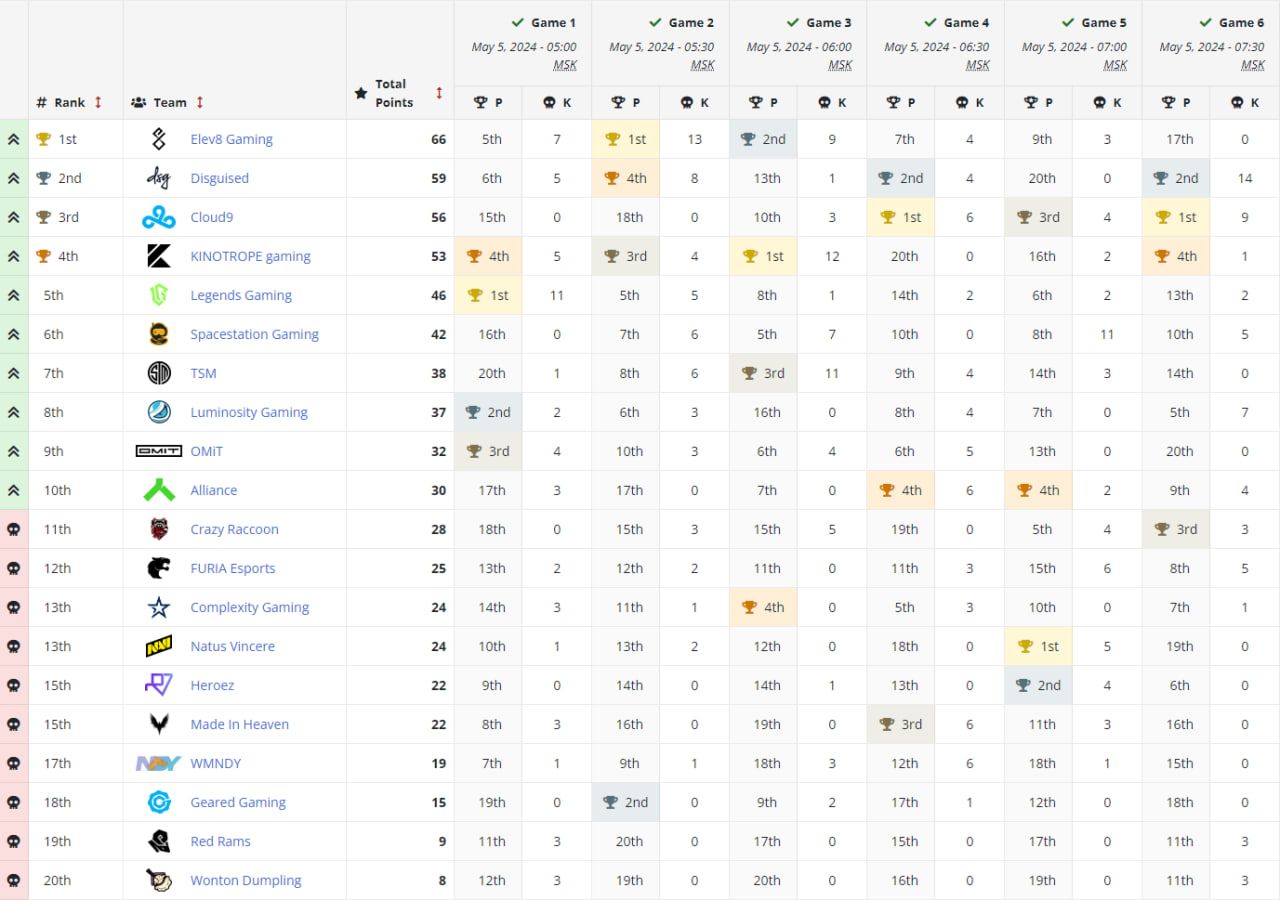
Task: Click the Natus Vincere yellow logo
Action: pyautogui.click(x=158, y=646)
